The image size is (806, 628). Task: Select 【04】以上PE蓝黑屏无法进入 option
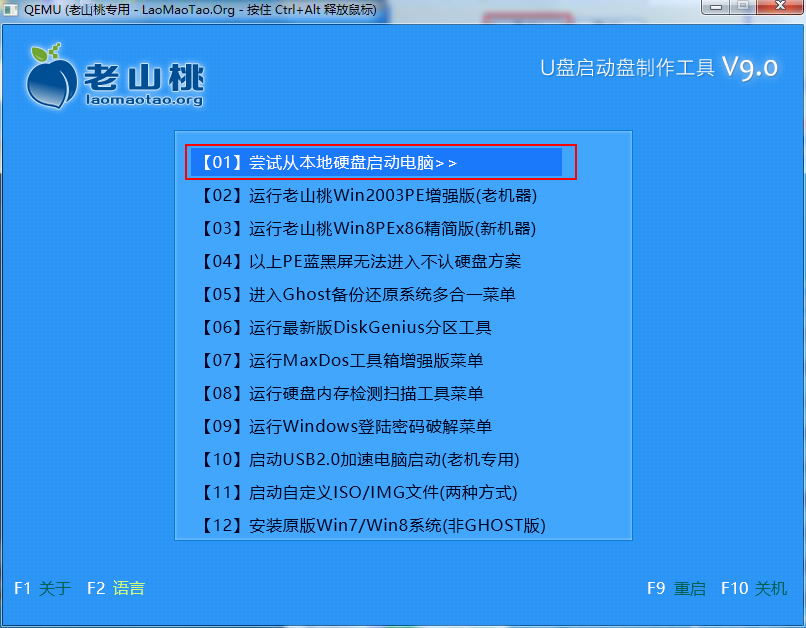(360, 261)
